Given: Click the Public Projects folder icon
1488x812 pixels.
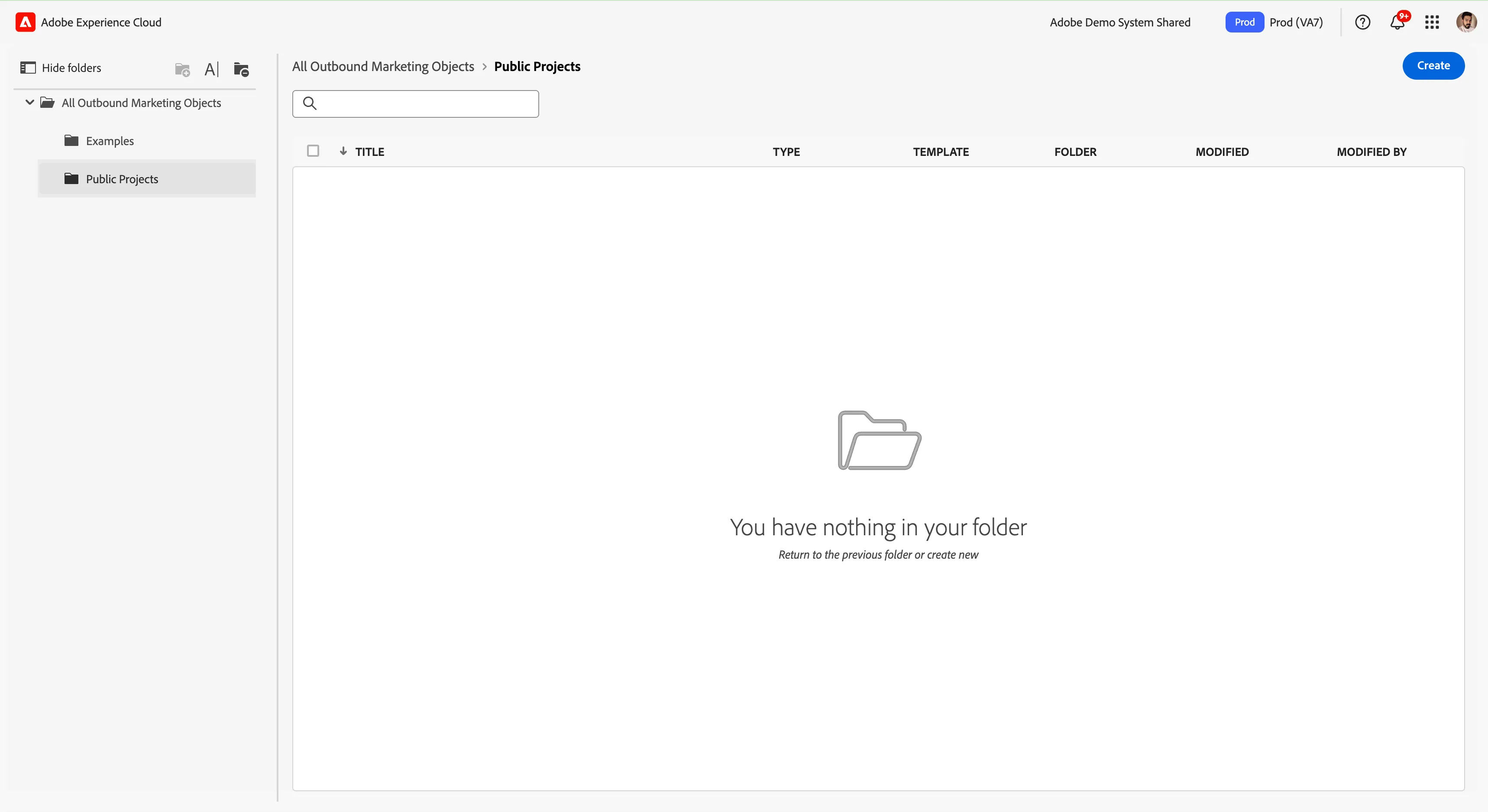Looking at the screenshot, I should tap(71, 178).
